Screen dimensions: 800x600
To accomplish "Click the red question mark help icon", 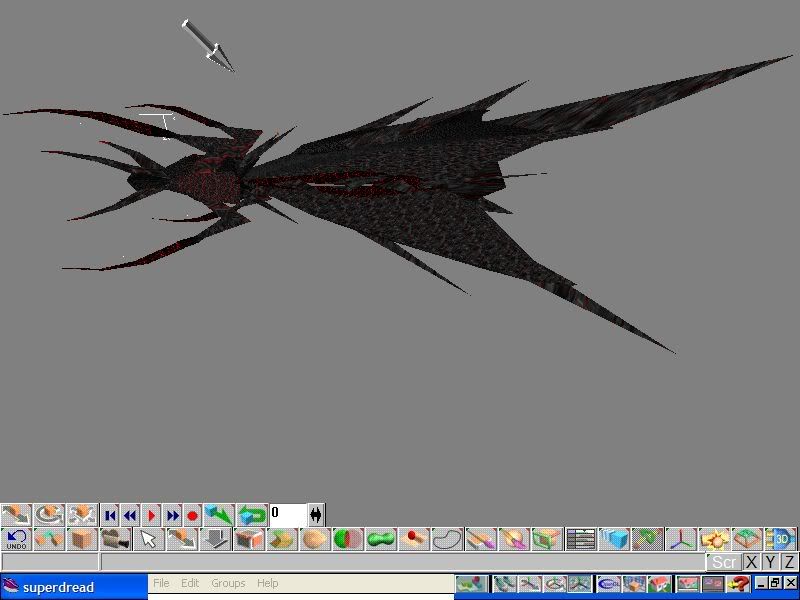I will pyautogui.click(x=738, y=584).
